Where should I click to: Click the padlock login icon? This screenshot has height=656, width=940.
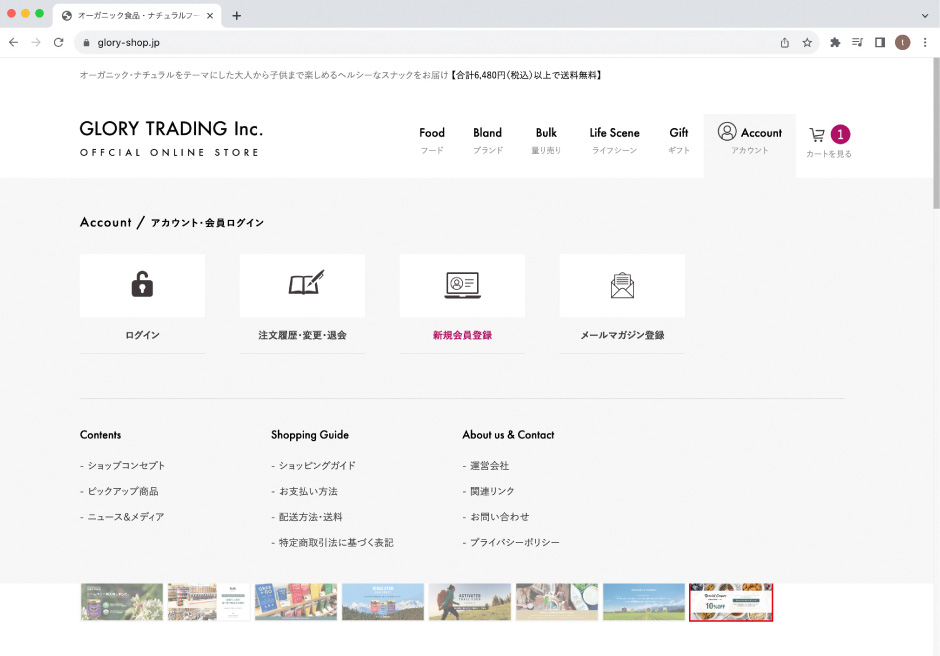click(x=142, y=285)
